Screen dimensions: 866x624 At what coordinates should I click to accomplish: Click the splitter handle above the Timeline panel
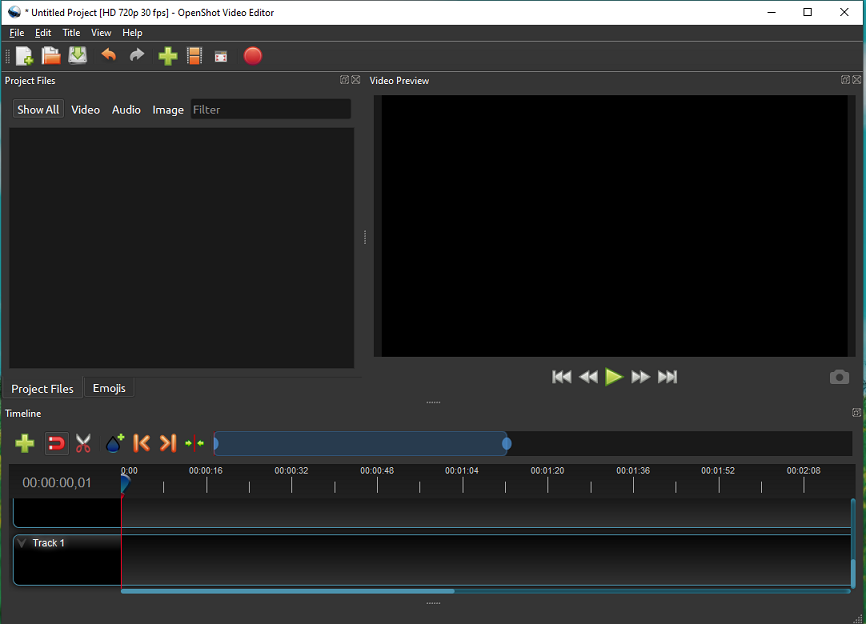[x=433, y=402]
